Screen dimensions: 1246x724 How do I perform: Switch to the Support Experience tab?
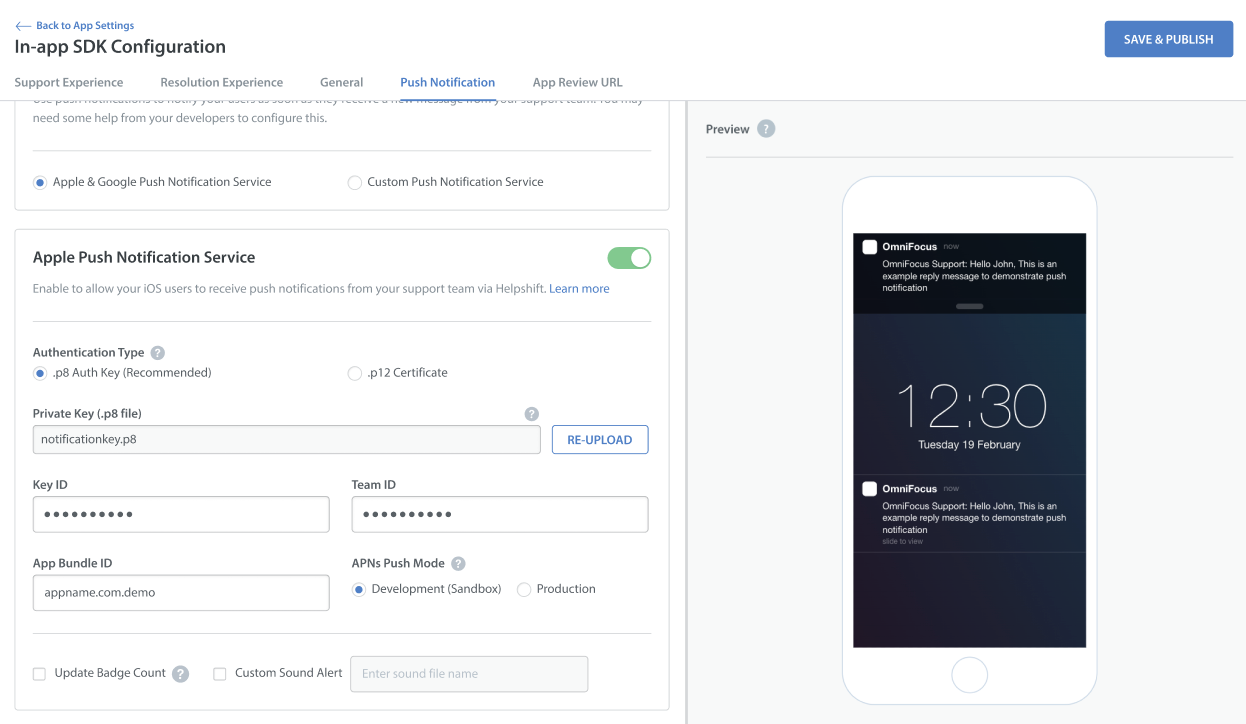click(69, 82)
